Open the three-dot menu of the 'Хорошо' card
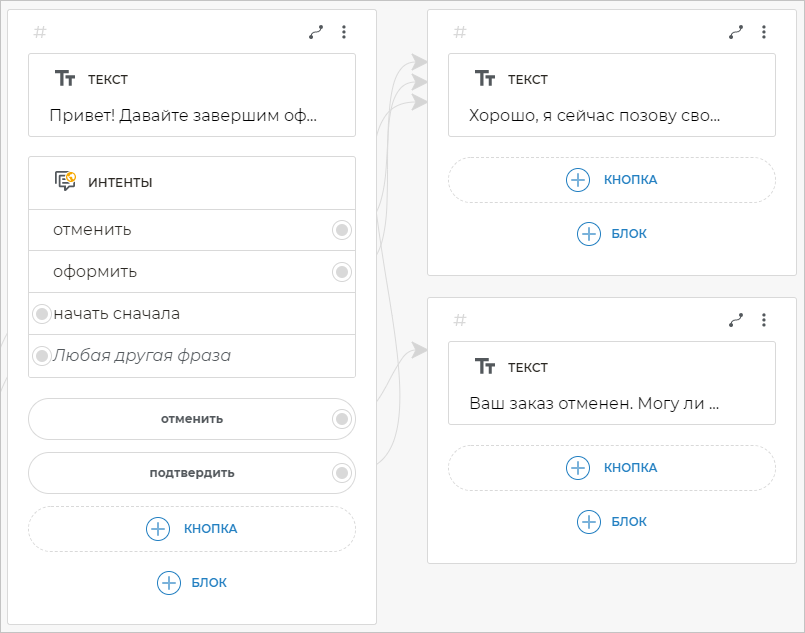This screenshot has height=633, width=805. point(764,32)
